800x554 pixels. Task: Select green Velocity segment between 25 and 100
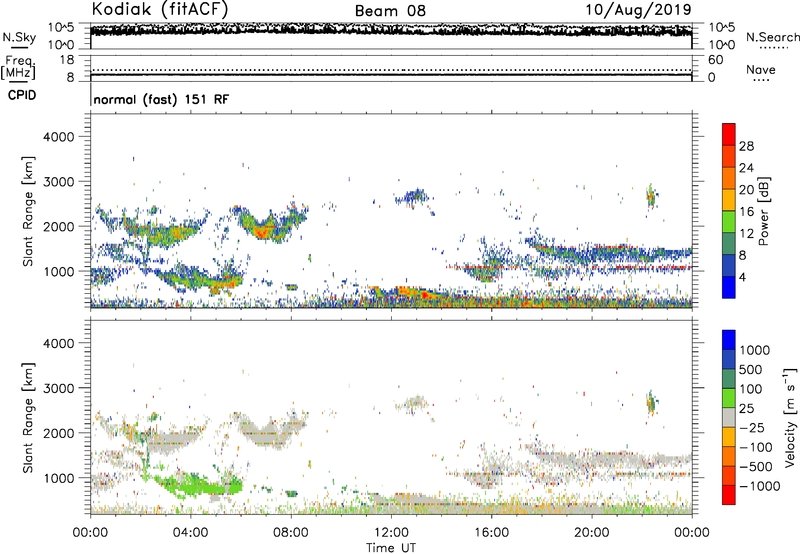[x=729, y=397]
